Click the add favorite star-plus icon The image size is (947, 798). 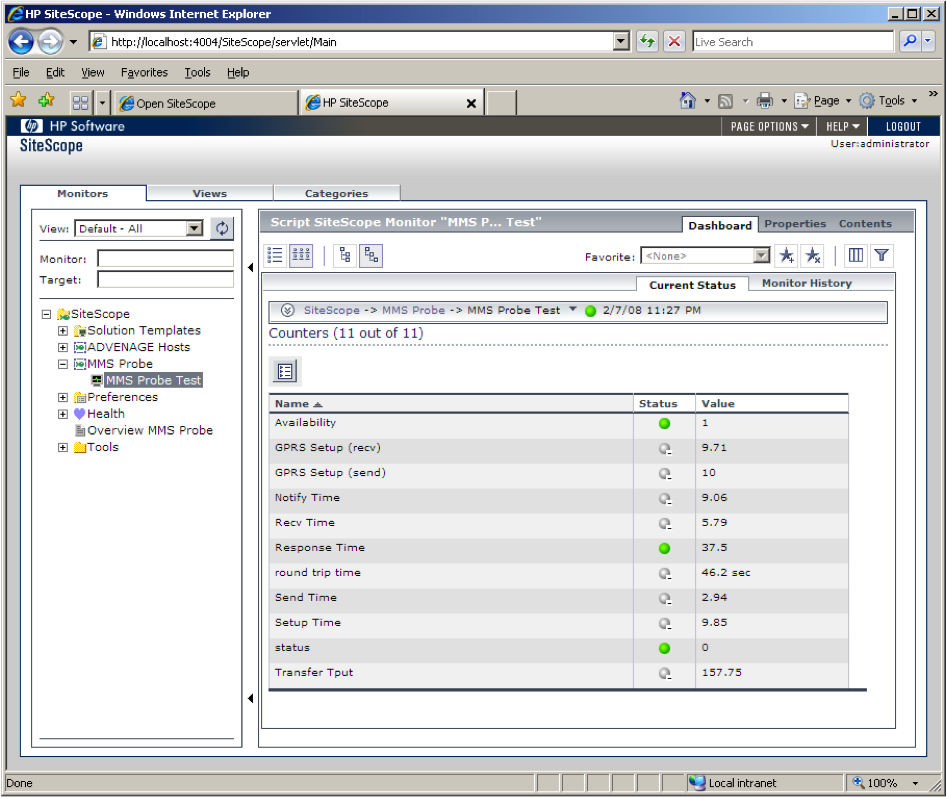coord(786,256)
